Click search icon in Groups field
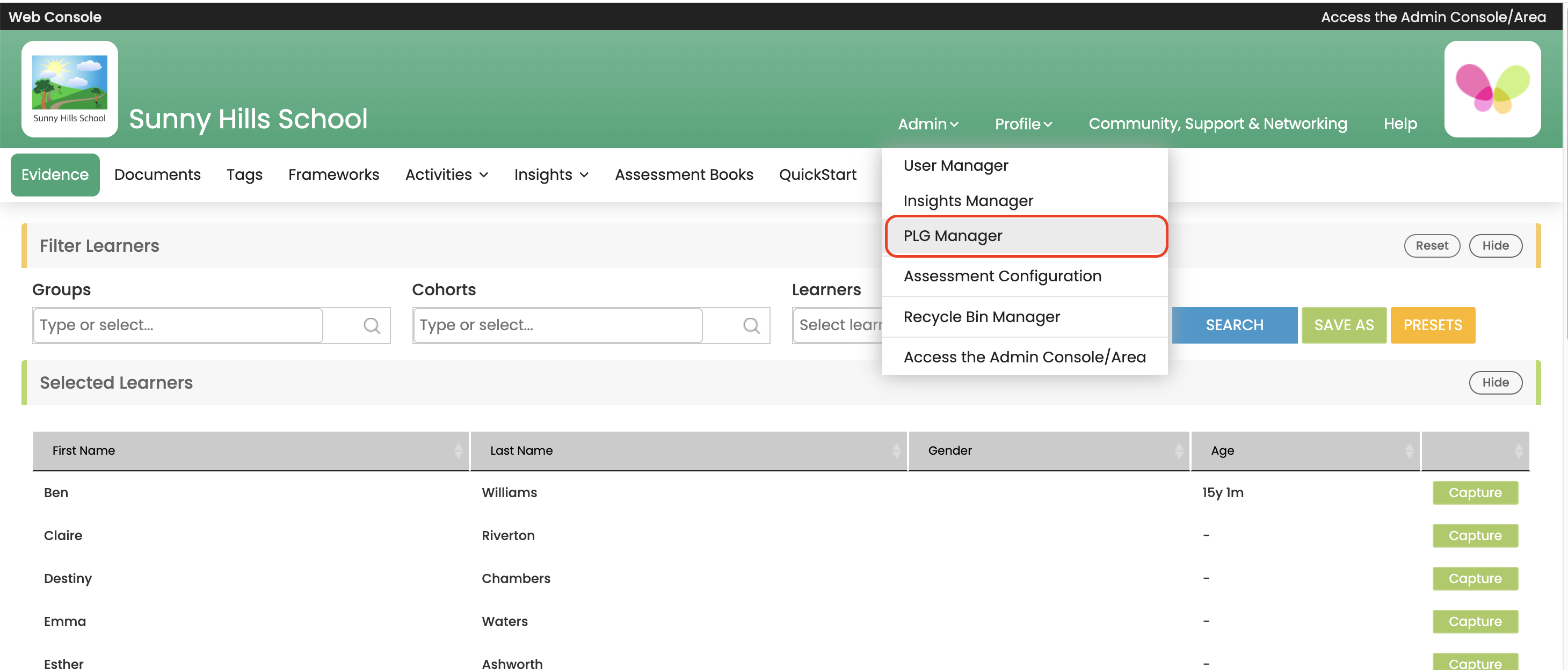The image size is (1568, 670). click(371, 325)
